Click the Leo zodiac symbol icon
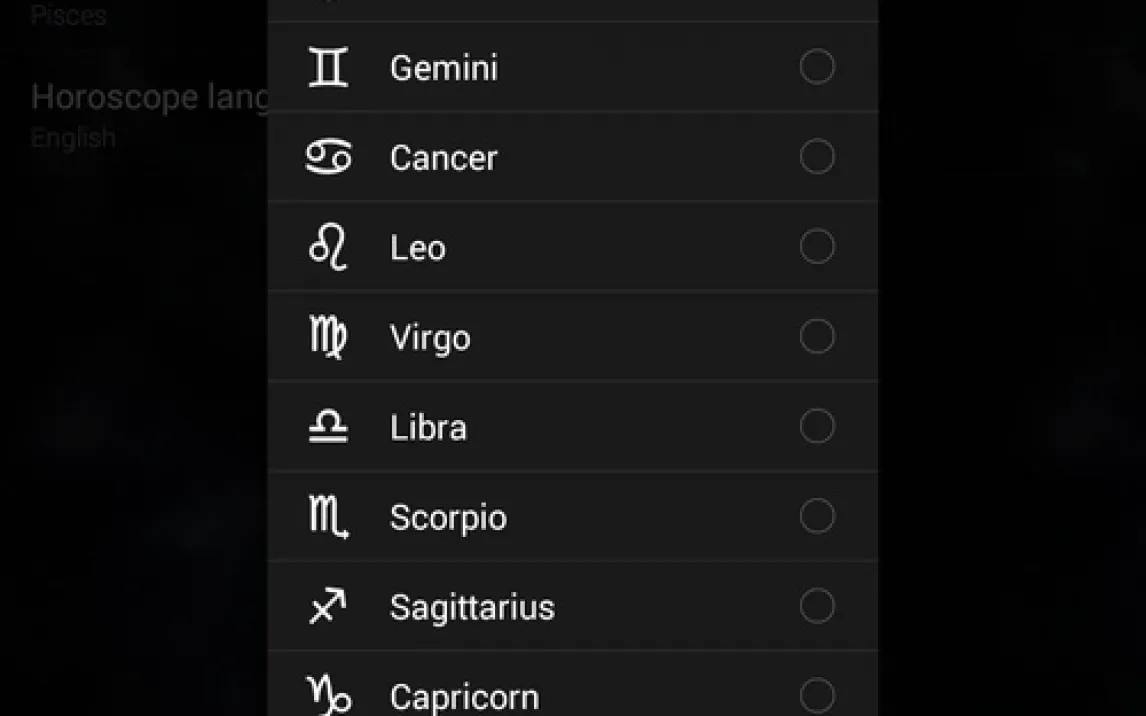This screenshot has height=716, width=1146. [x=328, y=247]
